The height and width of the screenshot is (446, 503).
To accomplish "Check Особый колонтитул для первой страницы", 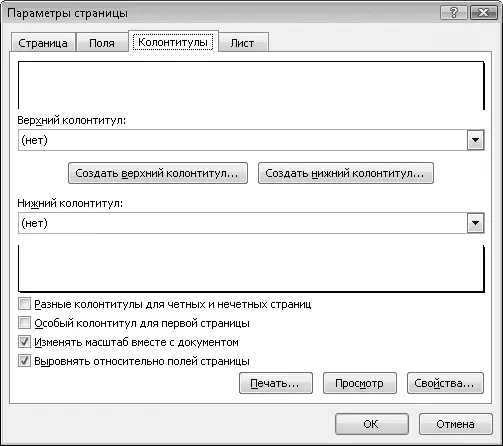I will point(24,323).
